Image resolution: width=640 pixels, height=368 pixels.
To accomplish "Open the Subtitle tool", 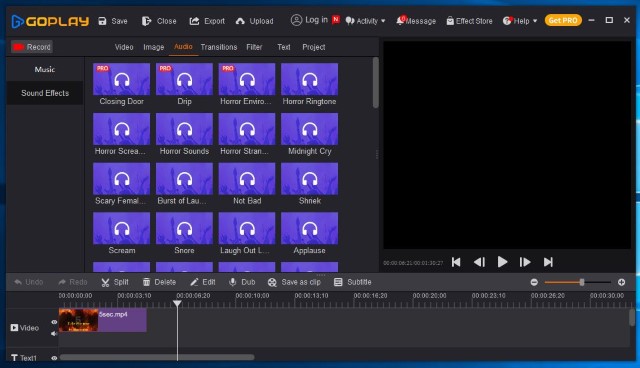I will click(352, 282).
